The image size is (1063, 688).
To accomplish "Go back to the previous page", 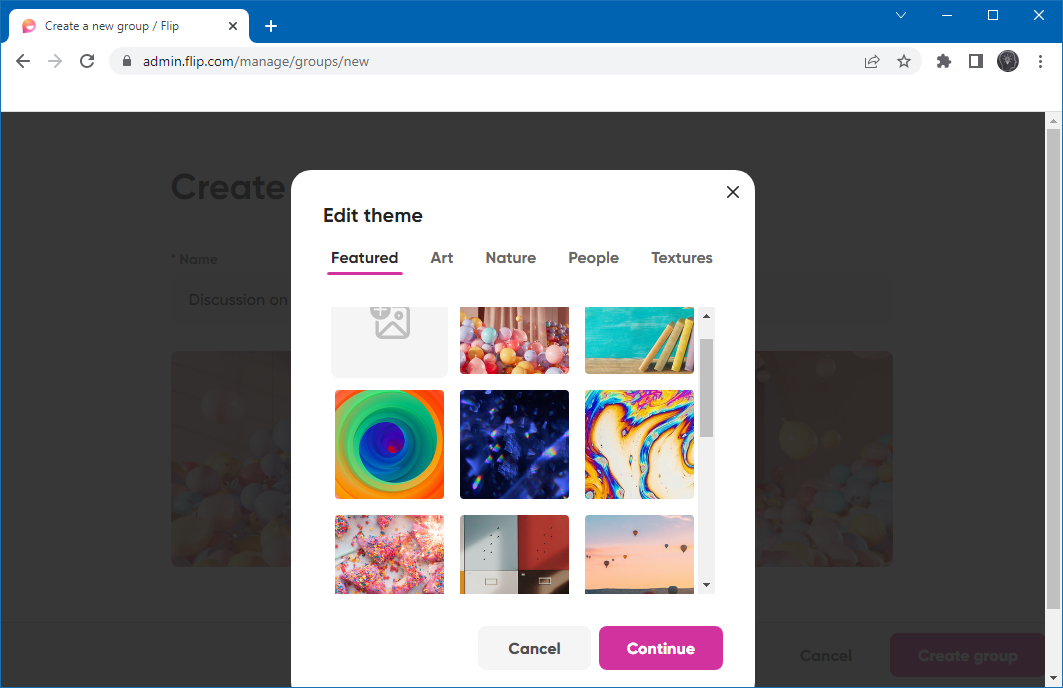I will point(23,61).
